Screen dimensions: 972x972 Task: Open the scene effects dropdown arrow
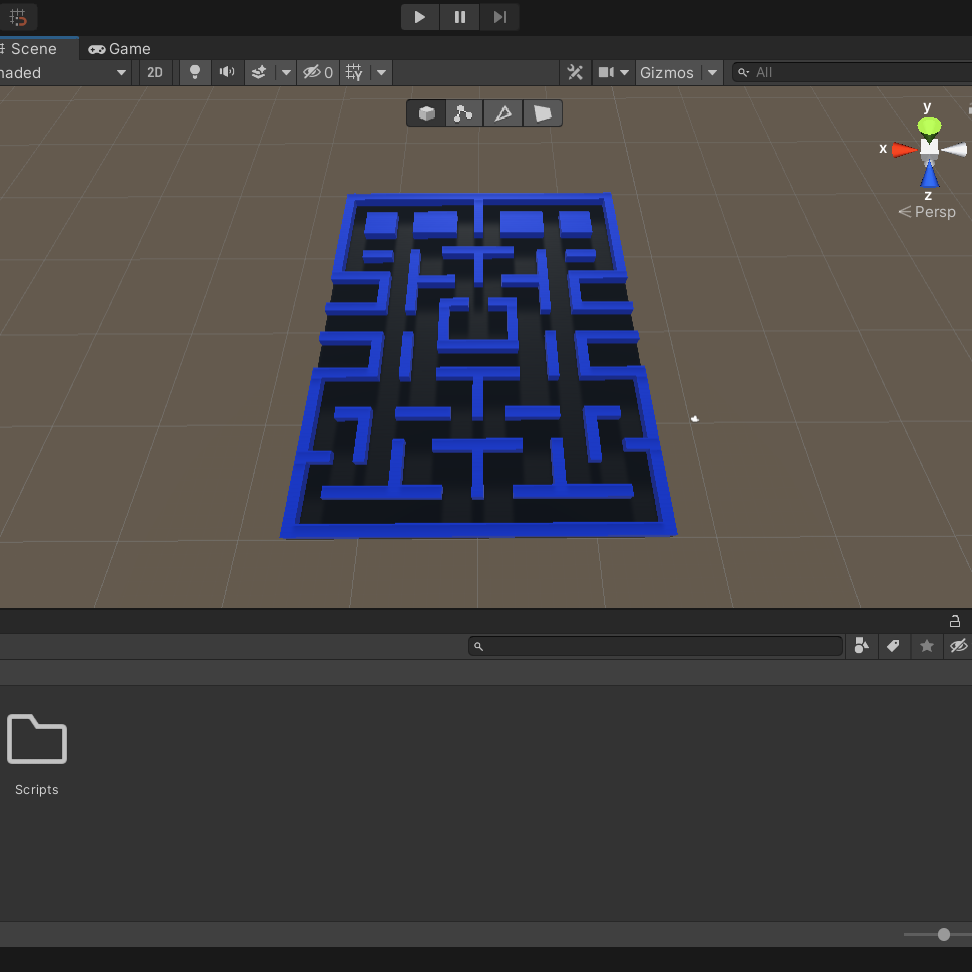[286, 73]
